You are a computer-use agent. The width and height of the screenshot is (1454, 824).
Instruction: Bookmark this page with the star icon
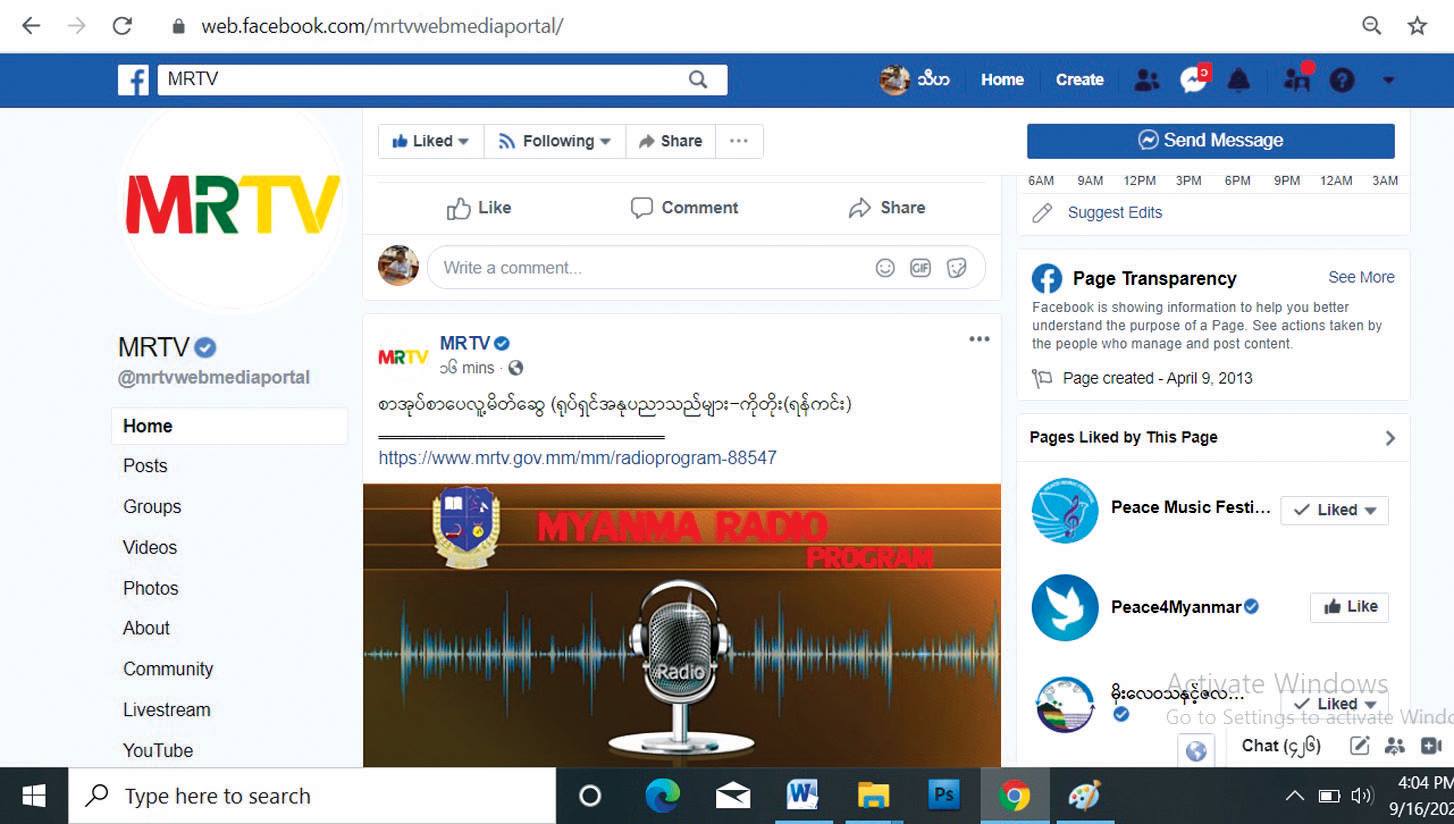[x=1417, y=26]
